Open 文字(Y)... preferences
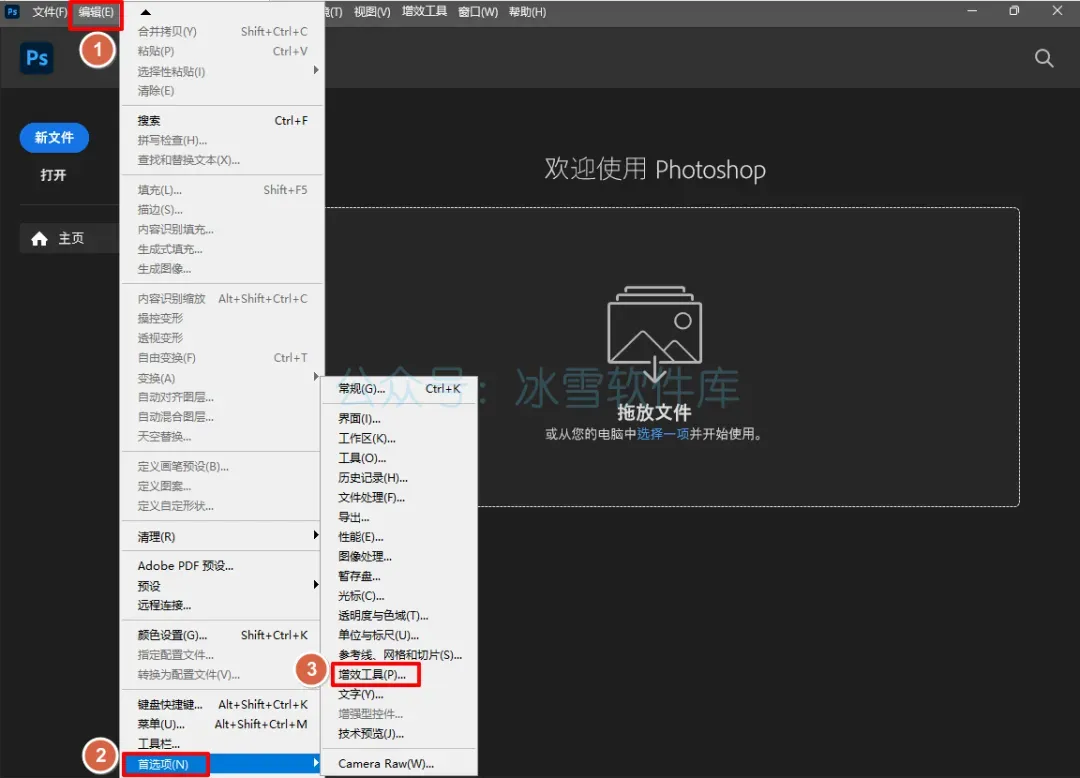Image resolution: width=1080 pixels, height=778 pixels. [399, 695]
